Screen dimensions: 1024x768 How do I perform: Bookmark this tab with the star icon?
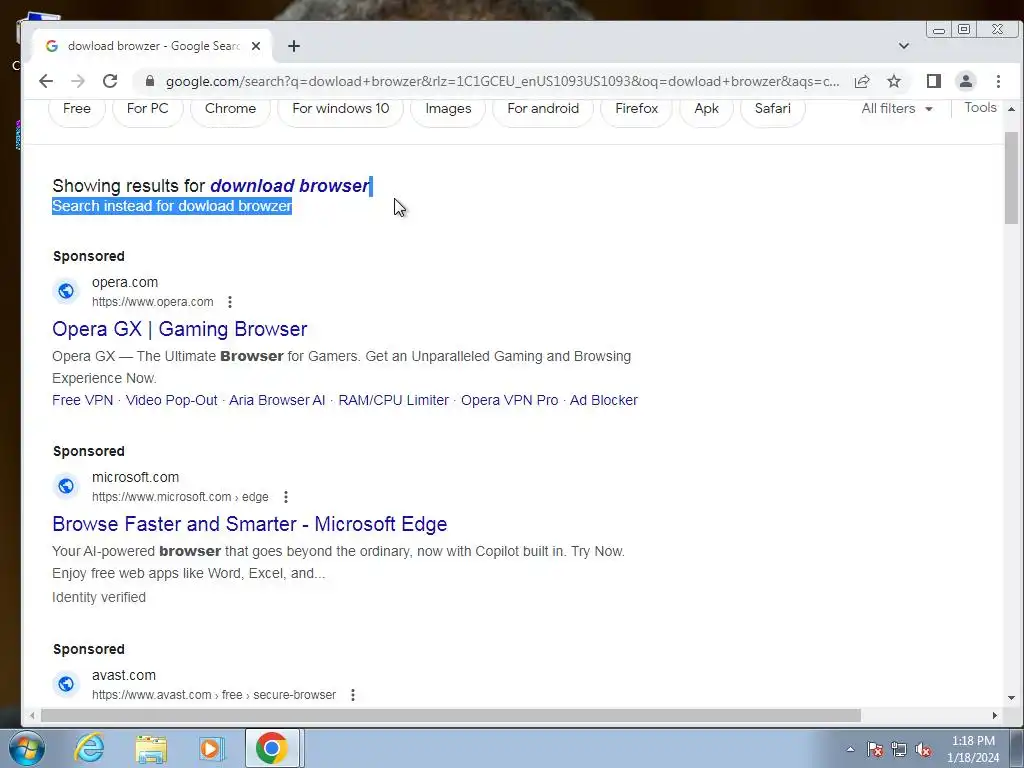(894, 81)
